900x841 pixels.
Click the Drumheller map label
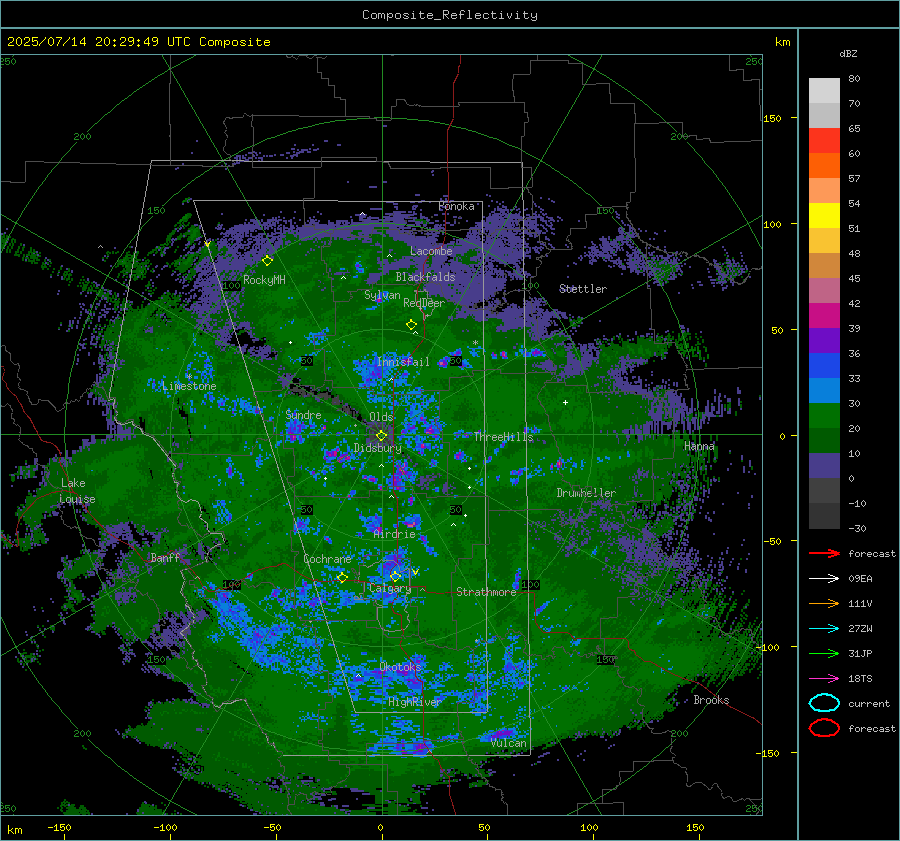586,493
